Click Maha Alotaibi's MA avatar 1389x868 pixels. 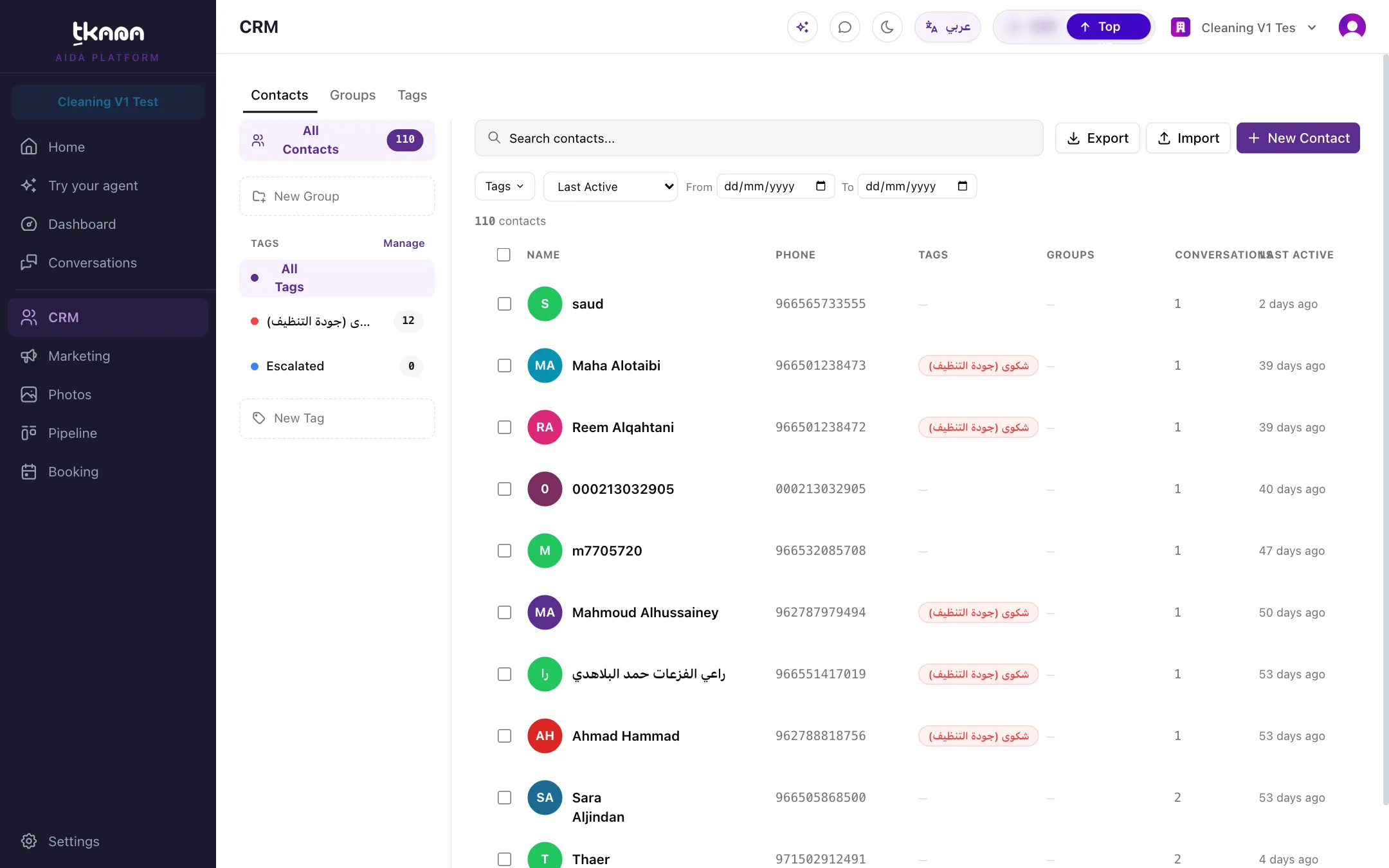(545, 365)
